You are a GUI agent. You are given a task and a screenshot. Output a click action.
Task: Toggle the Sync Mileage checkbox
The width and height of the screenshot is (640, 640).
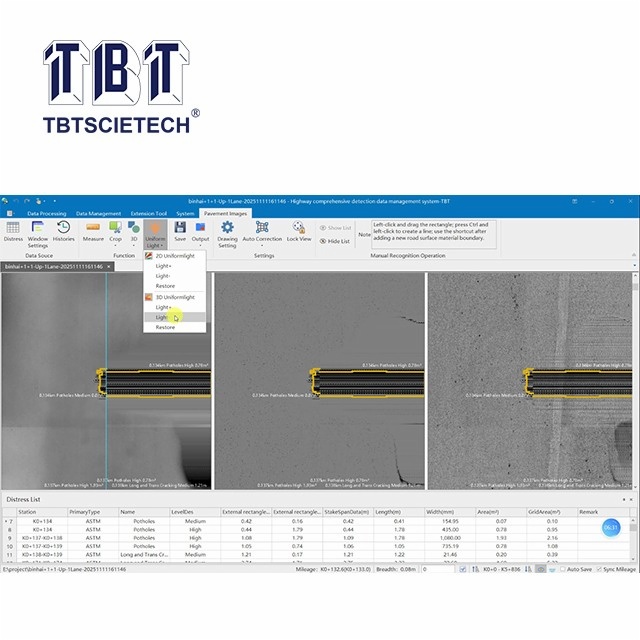pyautogui.click(x=599, y=568)
